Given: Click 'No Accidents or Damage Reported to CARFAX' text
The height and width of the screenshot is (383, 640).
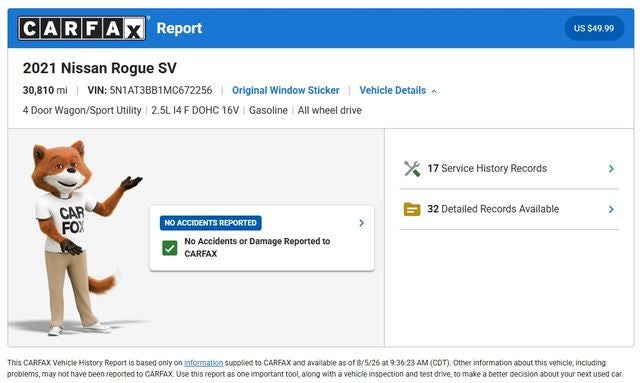Looking at the screenshot, I should (x=257, y=247).
